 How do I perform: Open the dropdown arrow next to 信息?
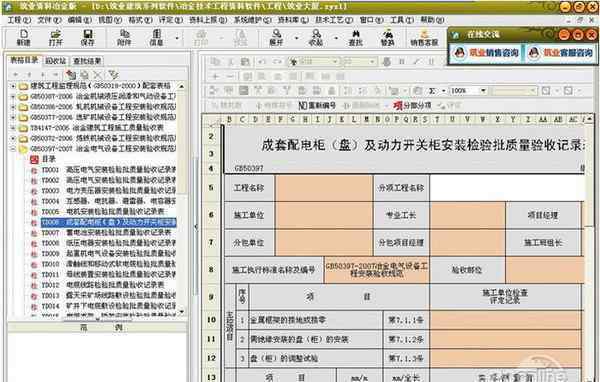pyautogui.click(x=177, y=38)
